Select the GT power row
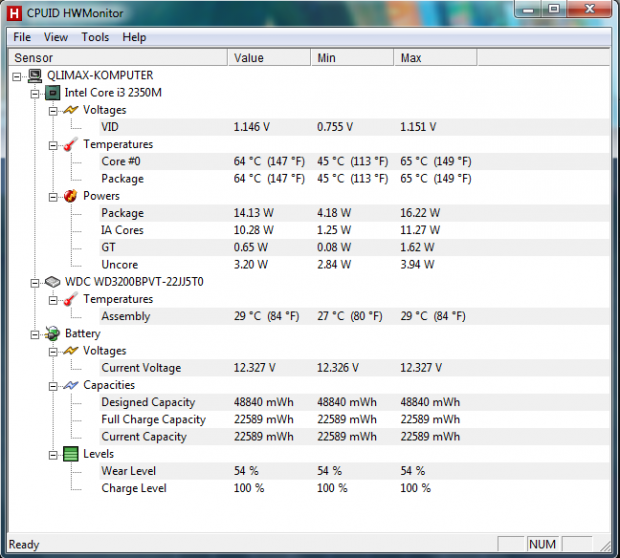620x558 pixels. (x=354, y=248)
